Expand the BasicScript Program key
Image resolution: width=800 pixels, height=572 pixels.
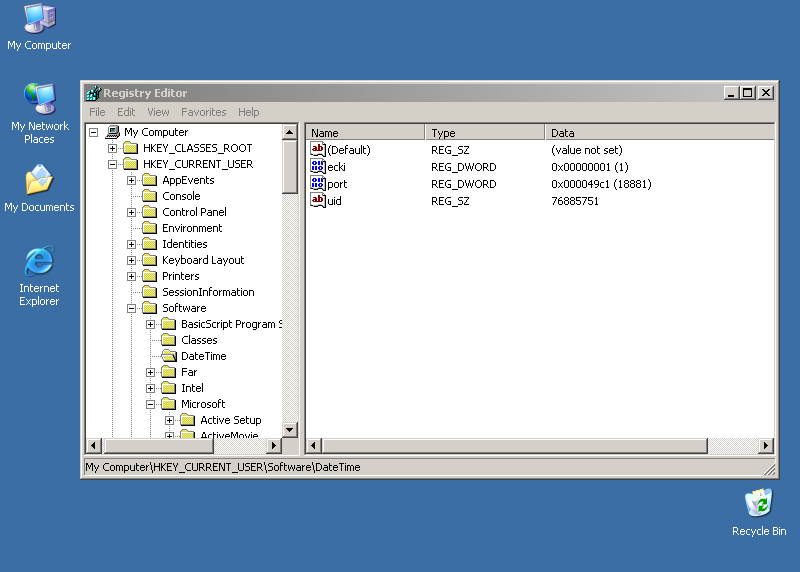[x=151, y=325]
